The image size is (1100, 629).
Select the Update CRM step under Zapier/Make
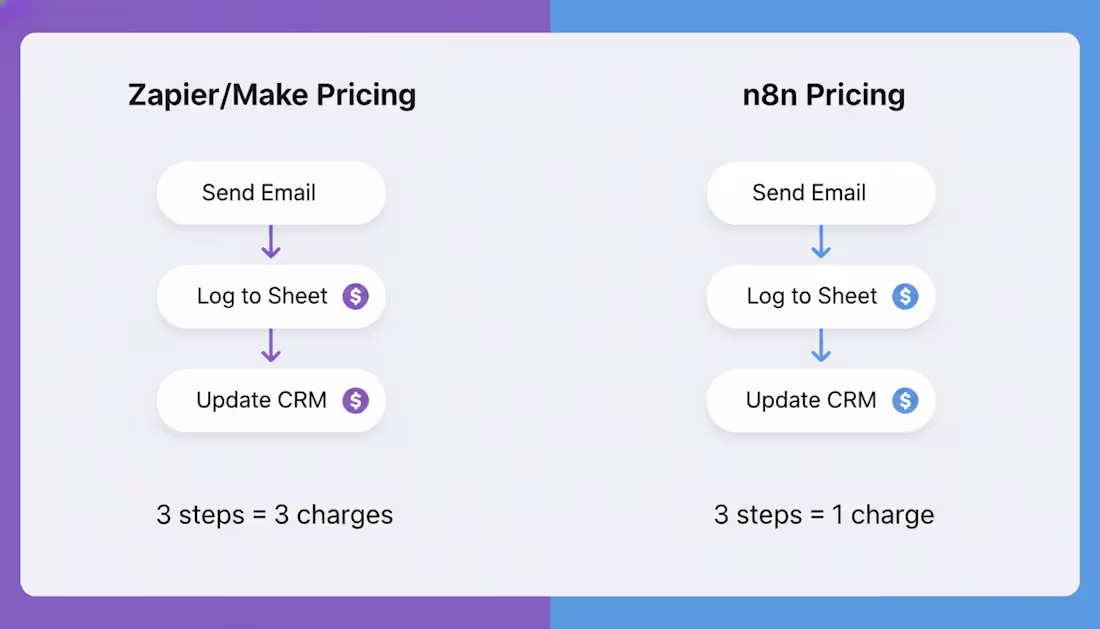271,400
